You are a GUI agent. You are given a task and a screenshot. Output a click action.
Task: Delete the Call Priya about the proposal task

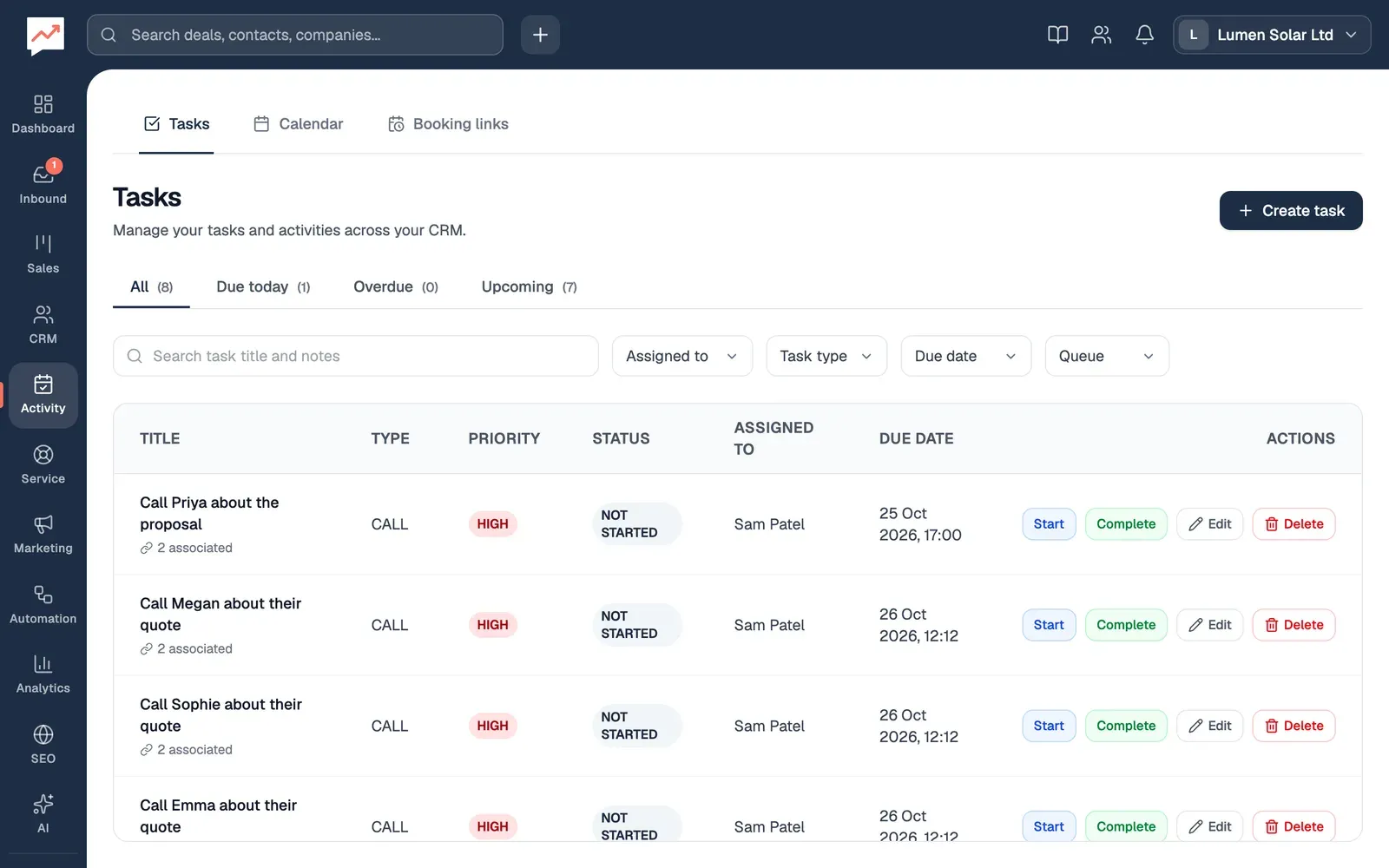[1294, 524]
